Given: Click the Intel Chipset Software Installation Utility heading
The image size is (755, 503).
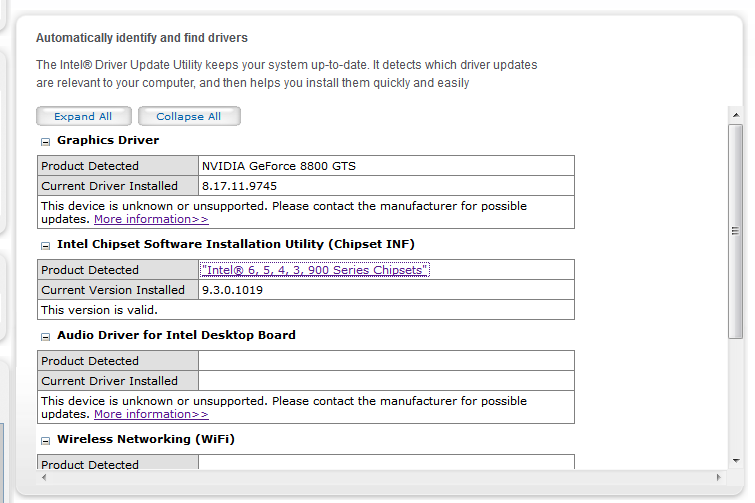Looking at the screenshot, I should point(235,244).
